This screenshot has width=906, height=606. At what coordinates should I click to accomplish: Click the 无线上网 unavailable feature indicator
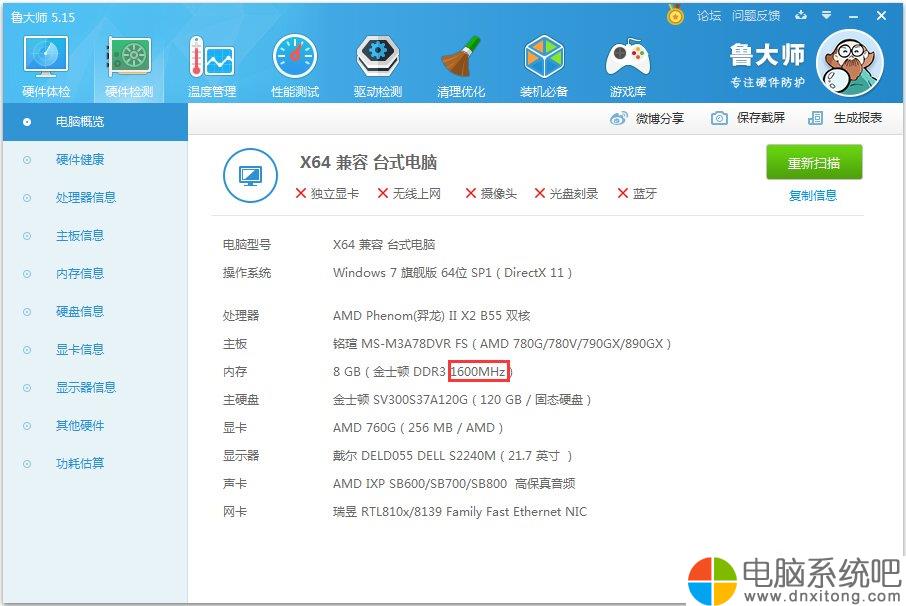click(409, 194)
